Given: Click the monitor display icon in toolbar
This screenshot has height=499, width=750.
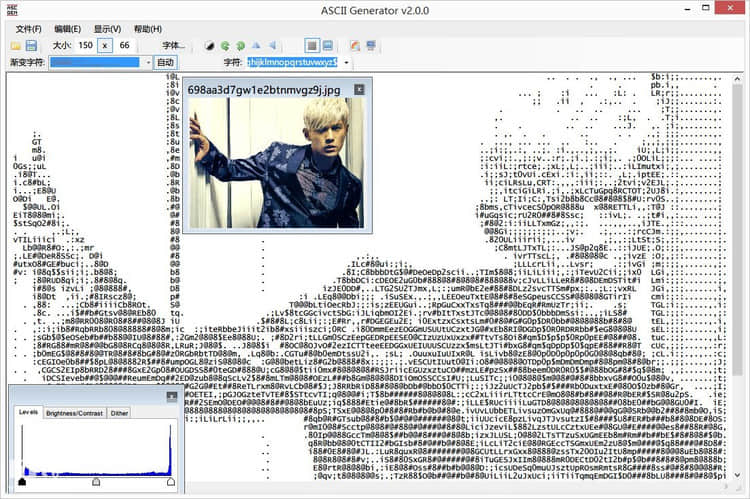Looking at the screenshot, I should pyautogui.click(x=371, y=45).
